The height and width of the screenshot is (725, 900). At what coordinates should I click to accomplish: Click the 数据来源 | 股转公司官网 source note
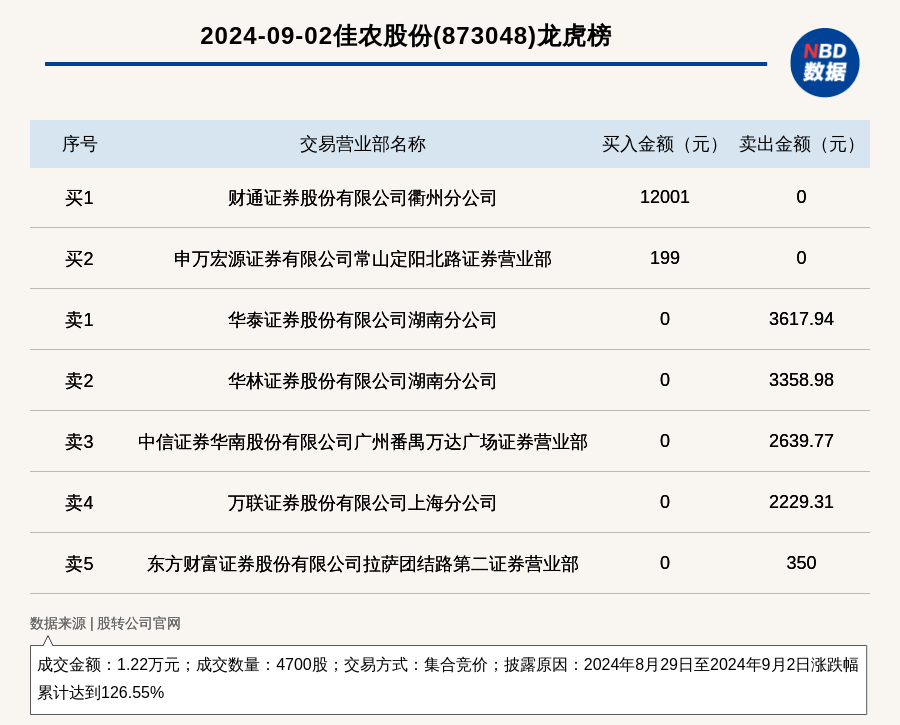[105, 623]
